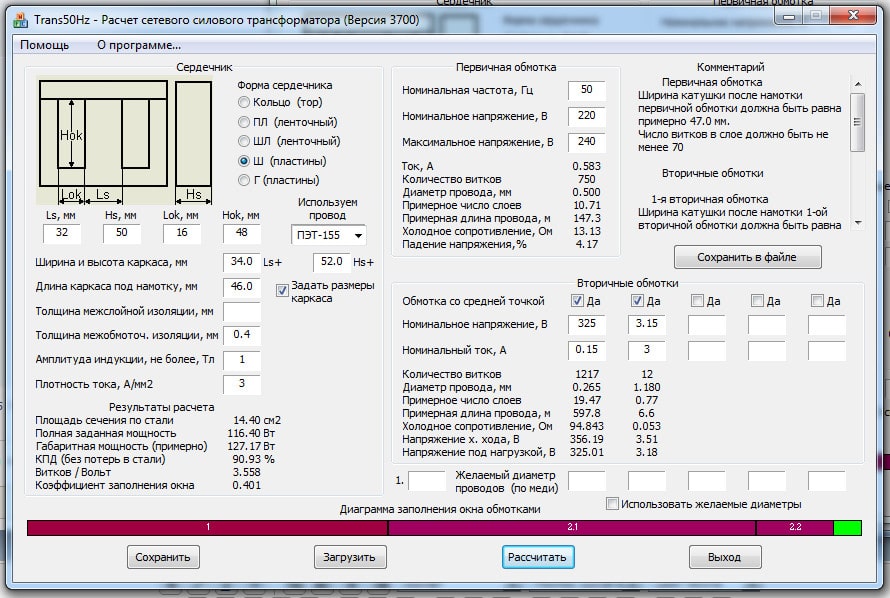Click third secondary winding voltage field
This screenshot has width=890, height=598.
(707, 325)
